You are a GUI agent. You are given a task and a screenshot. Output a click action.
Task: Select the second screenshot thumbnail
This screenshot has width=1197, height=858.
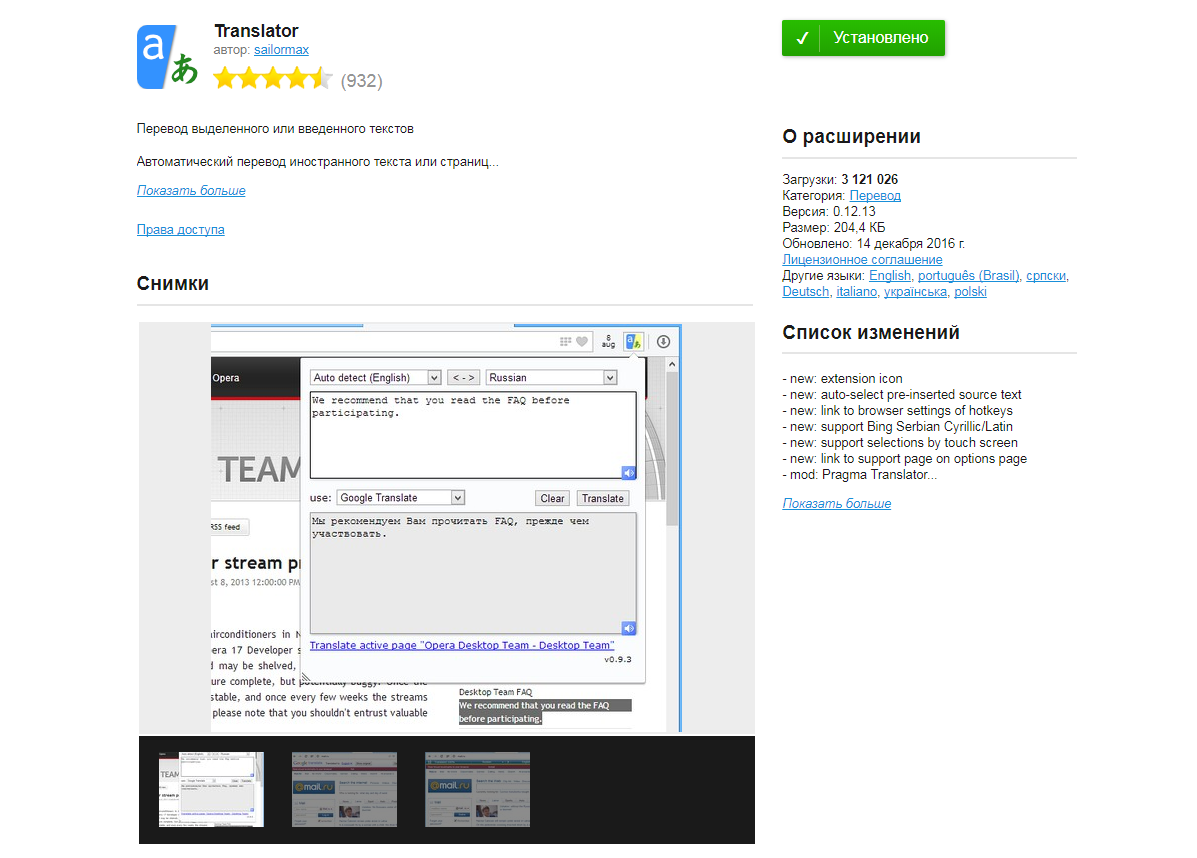(344, 789)
